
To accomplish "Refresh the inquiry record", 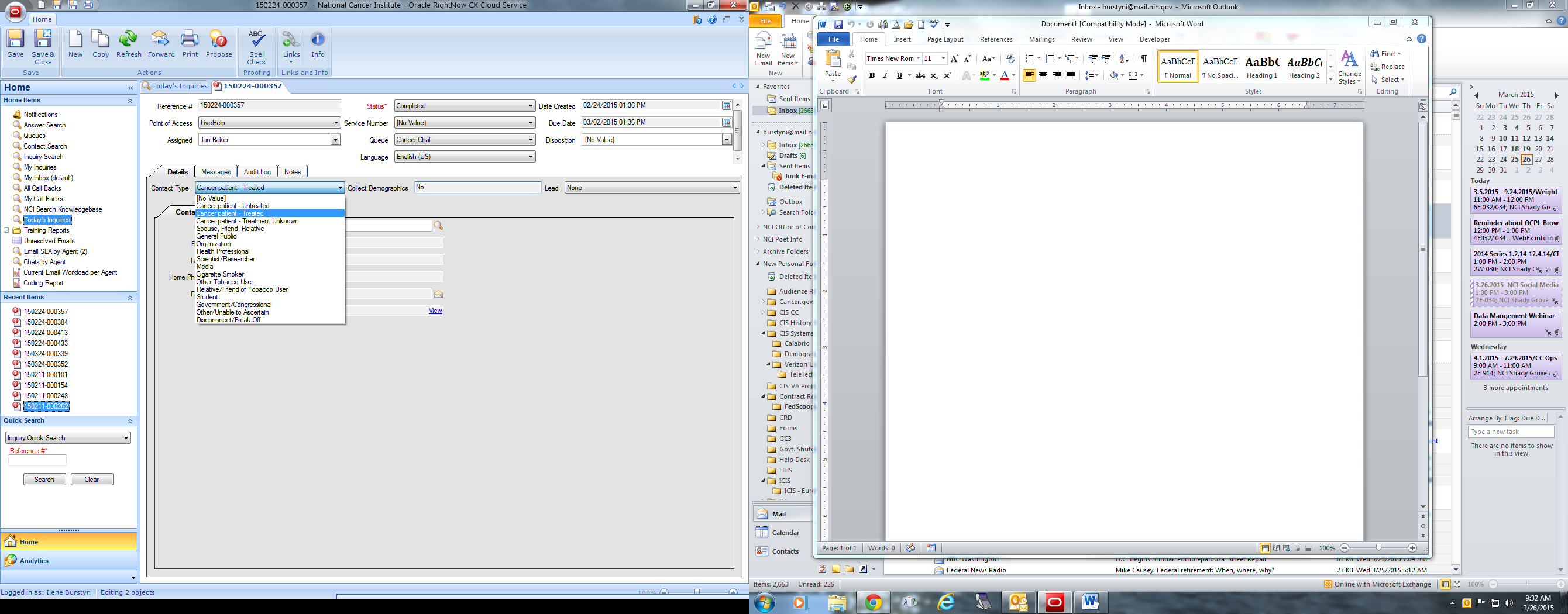I will (129, 44).
